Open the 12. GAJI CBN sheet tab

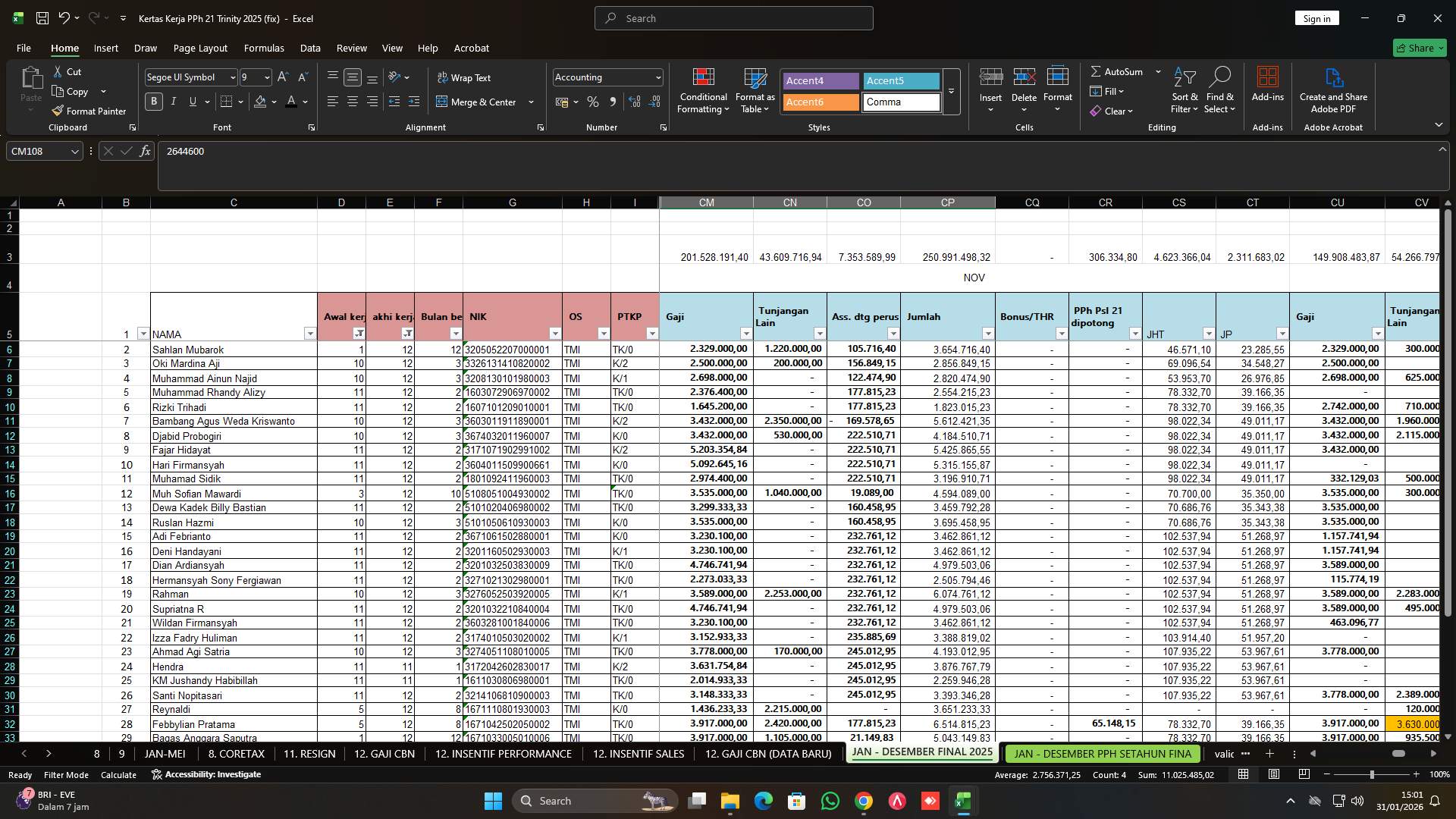coord(384,754)
